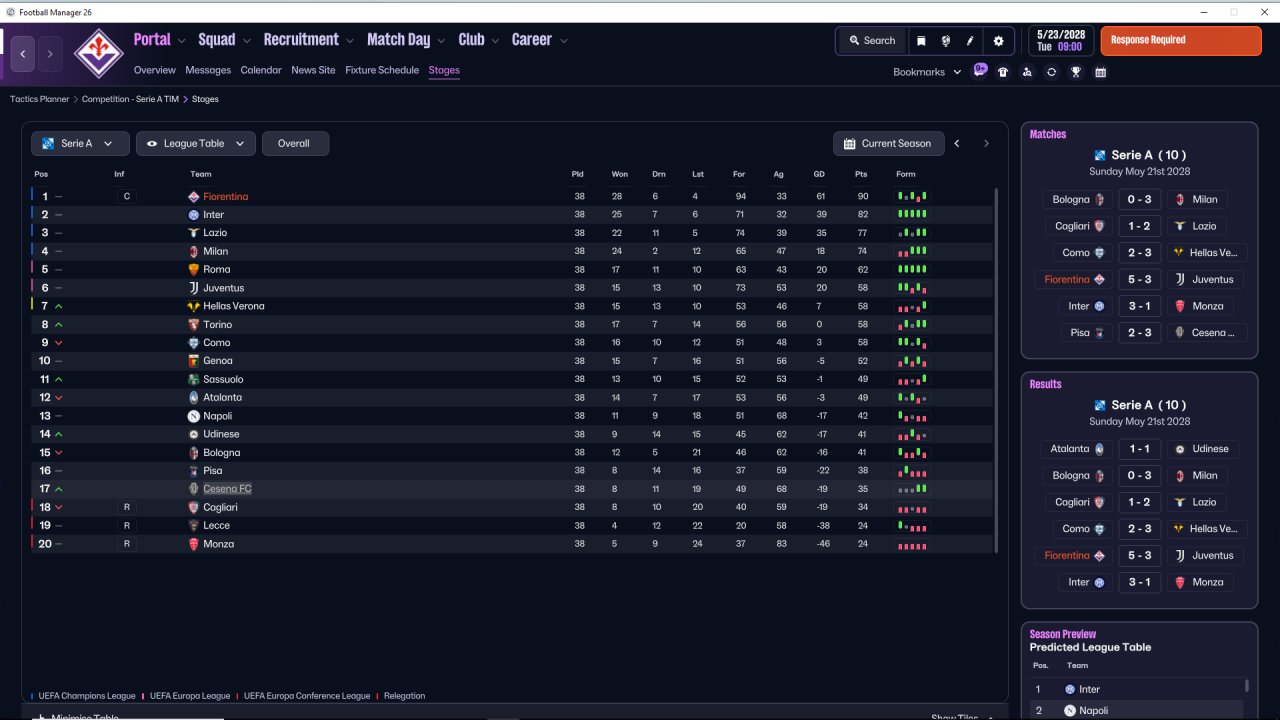This screenshot has height=720, width=1280.
Task: Click the Search button
Action: click(x=872, y=41)
